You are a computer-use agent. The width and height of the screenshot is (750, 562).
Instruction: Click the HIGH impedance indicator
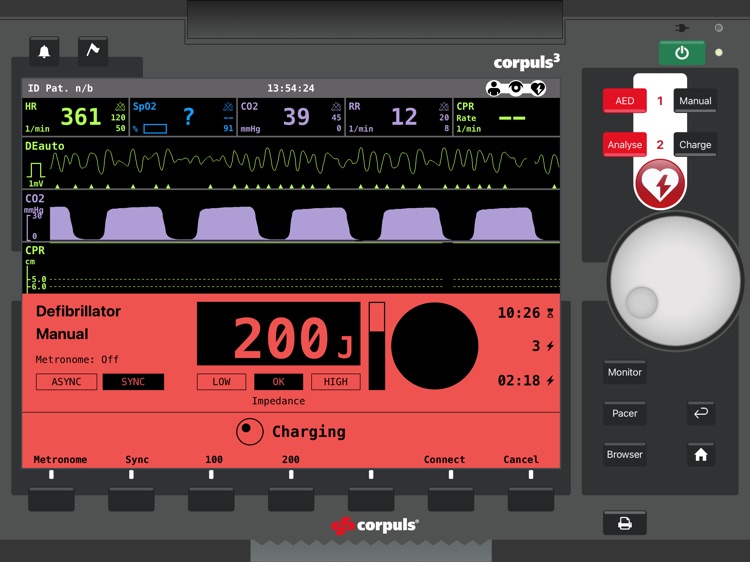tap(335, 382)
